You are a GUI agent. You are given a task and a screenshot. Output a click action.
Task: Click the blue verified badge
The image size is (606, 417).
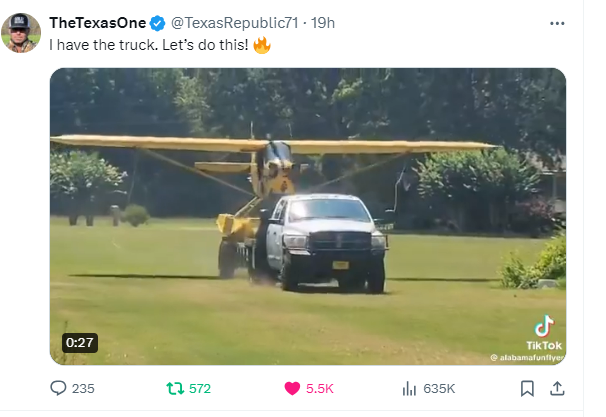coord(157,23)
